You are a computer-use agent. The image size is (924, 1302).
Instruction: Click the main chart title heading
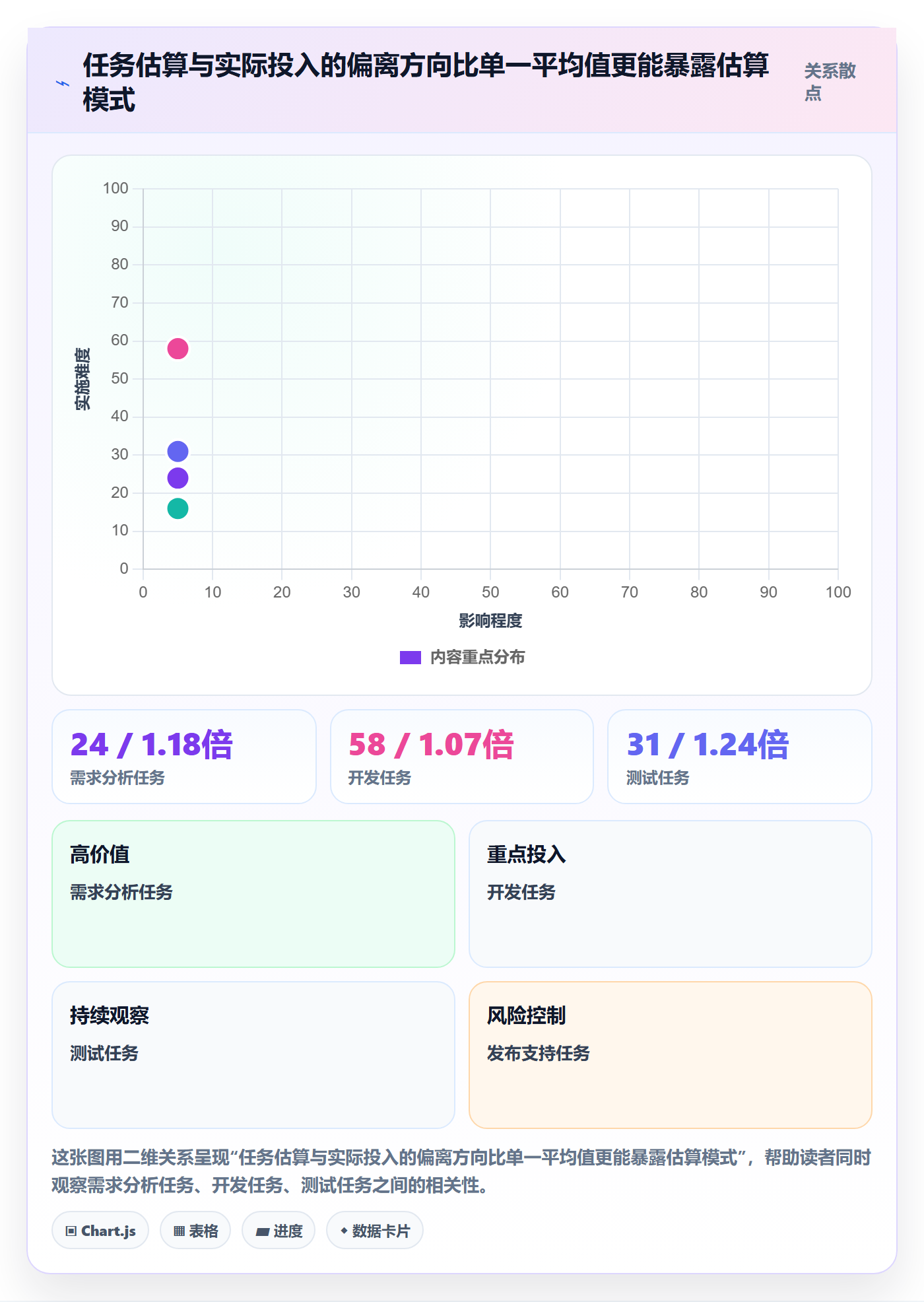[426, 83]
